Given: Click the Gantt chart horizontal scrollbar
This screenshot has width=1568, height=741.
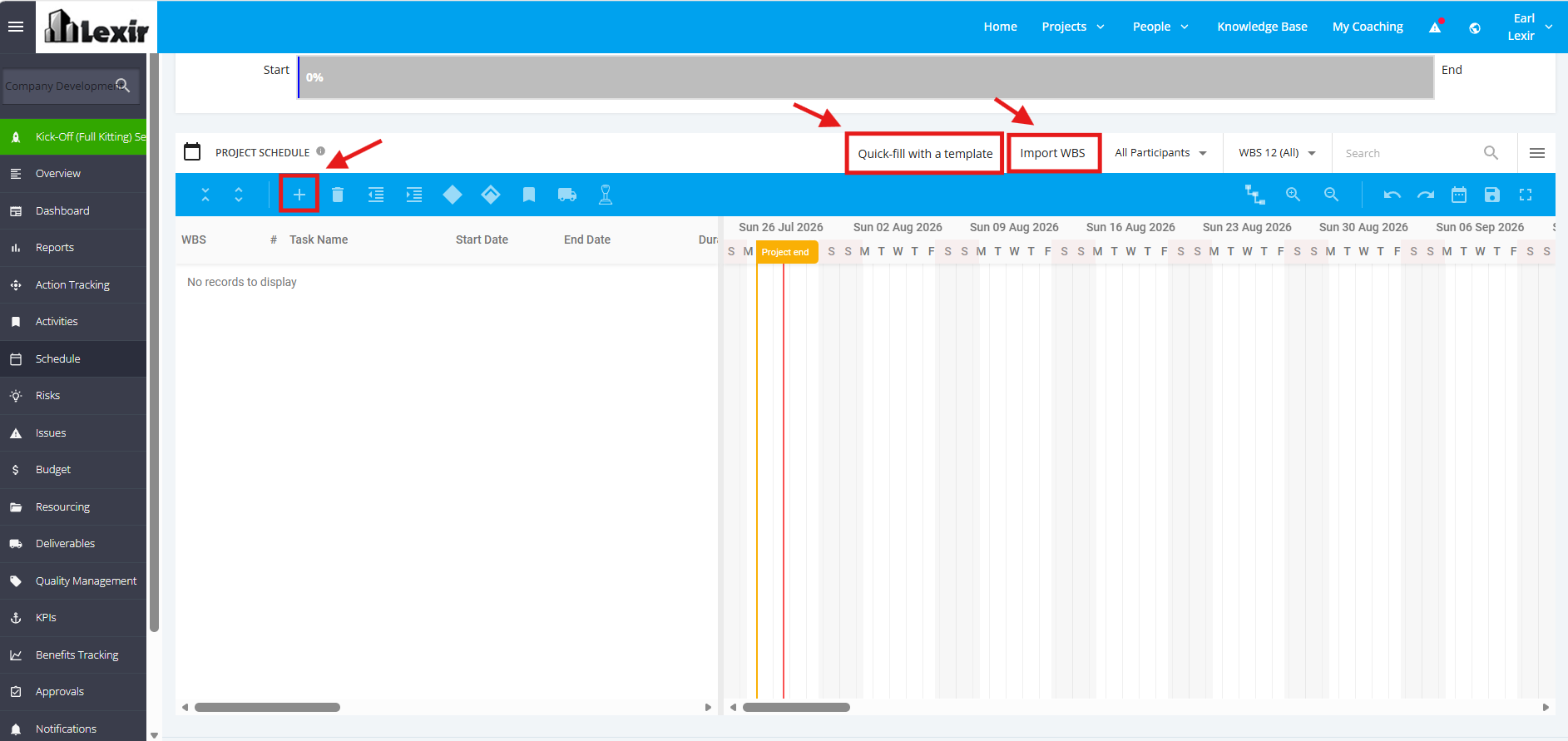Looking at the screenshot, I should (x=796, y=708).
